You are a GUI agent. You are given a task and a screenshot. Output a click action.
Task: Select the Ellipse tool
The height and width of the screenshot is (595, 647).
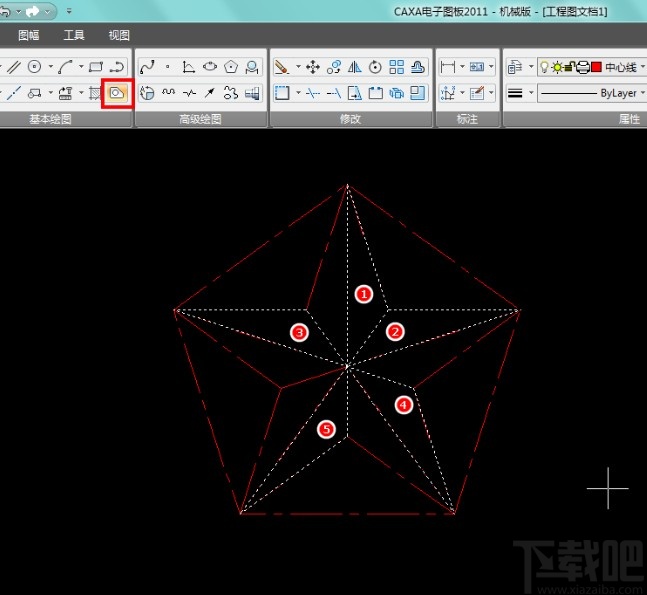210,66
